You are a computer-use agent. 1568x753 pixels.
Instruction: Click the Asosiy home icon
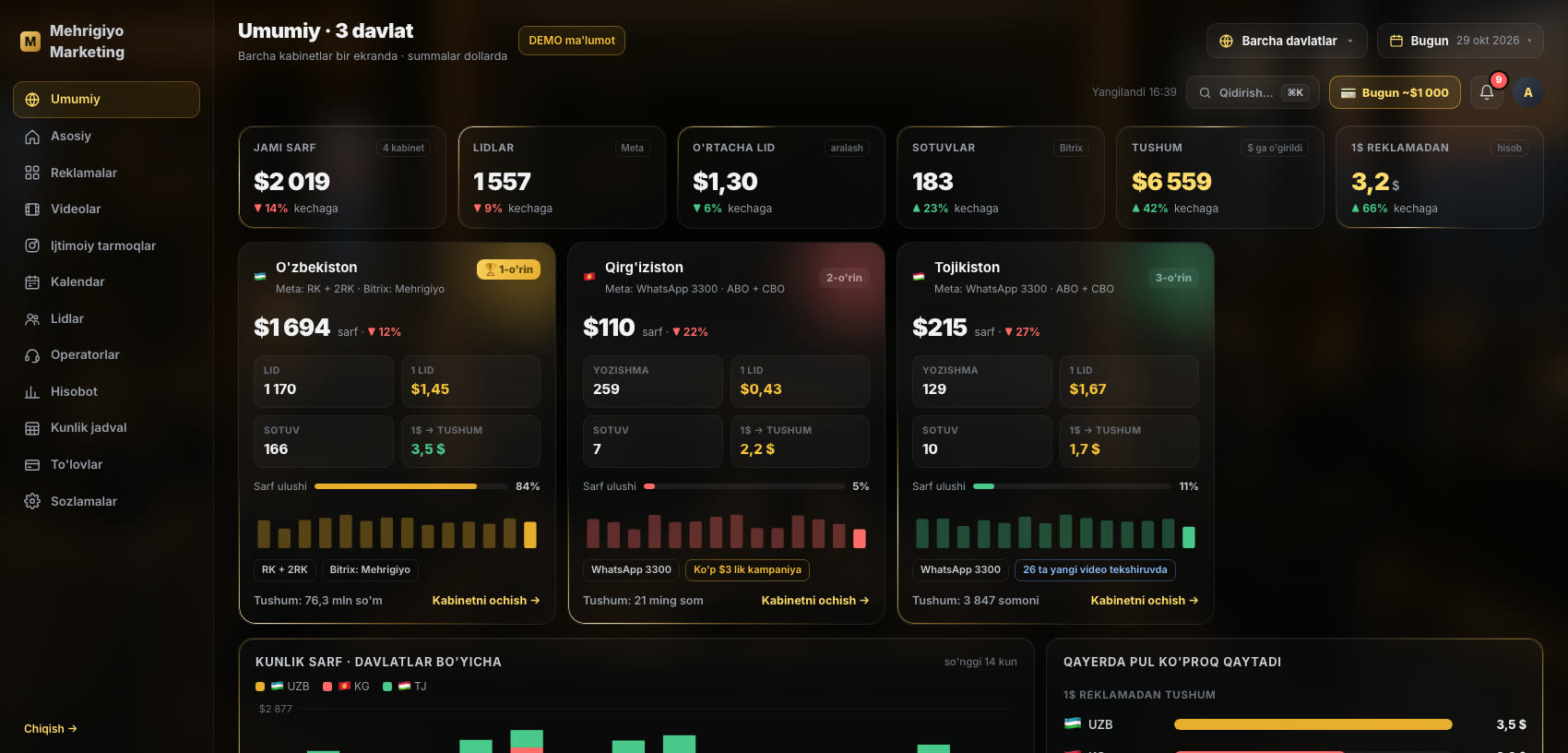[32, 137]
